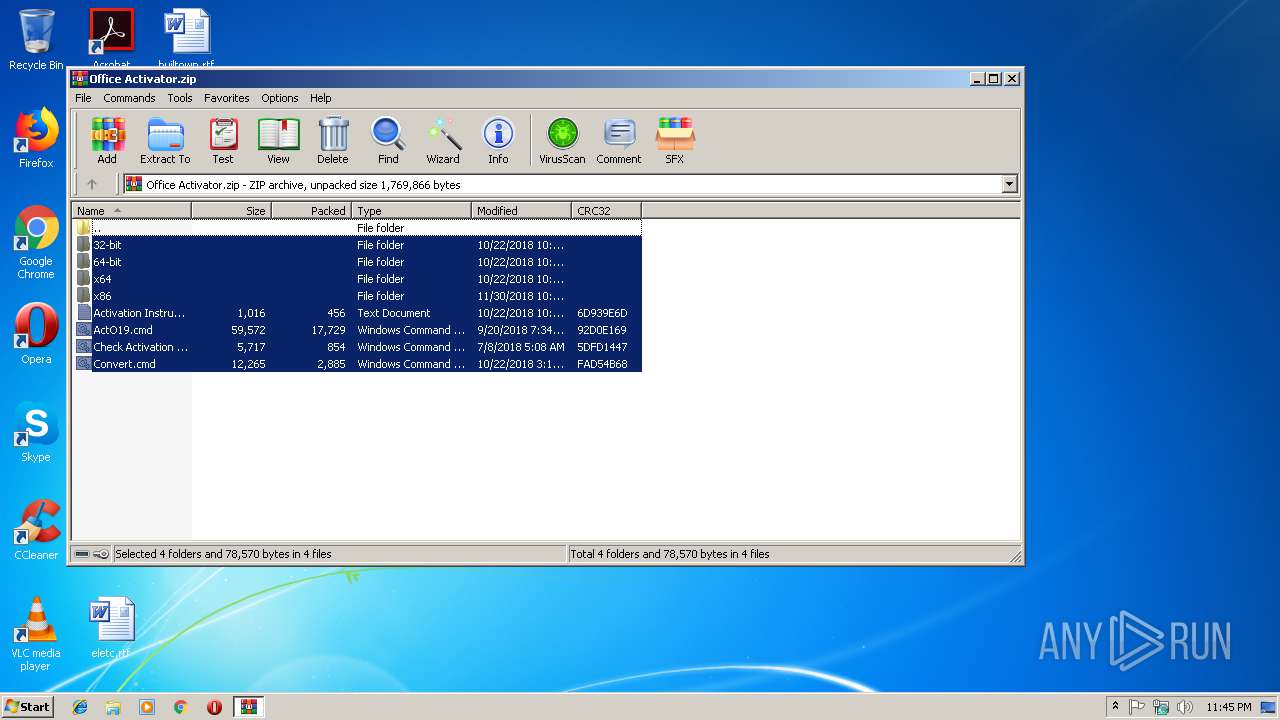Select the Convert.cmd file
This screenshot has width=1280, height=720.
point(357,364)
